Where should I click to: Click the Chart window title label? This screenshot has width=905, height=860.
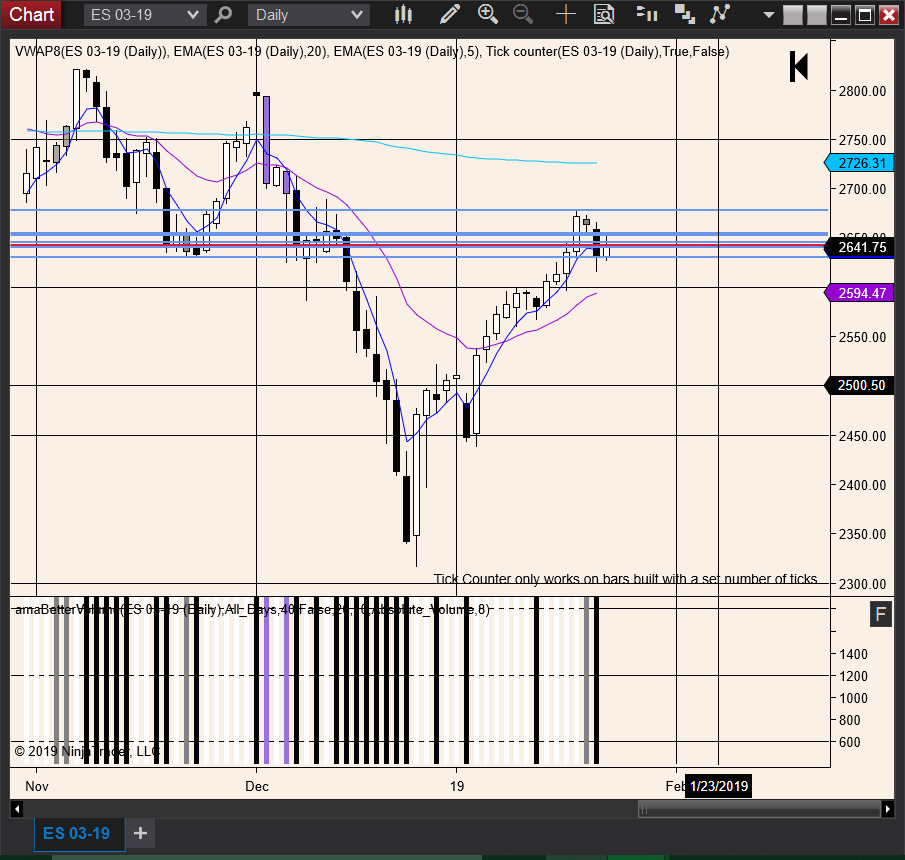coord(31,14)
